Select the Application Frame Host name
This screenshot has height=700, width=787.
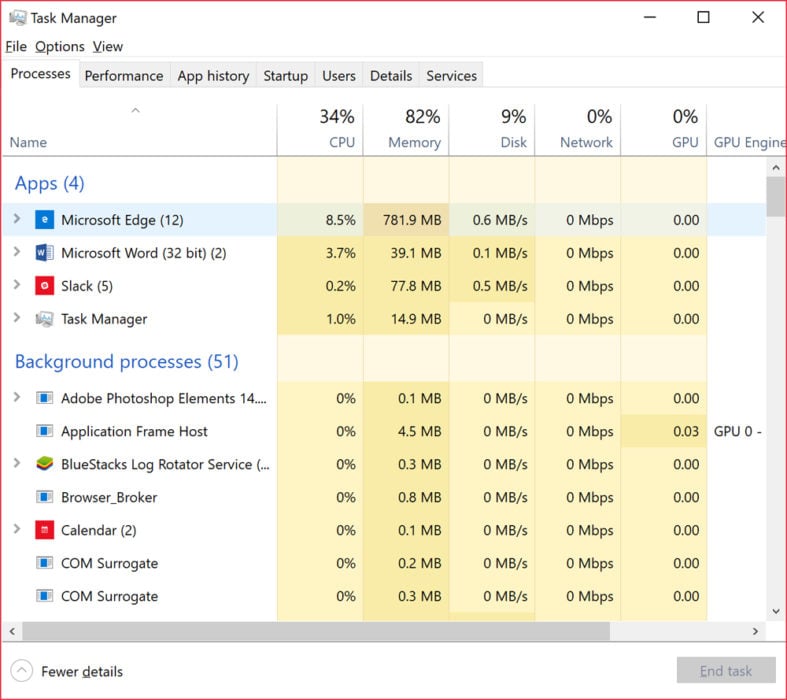click(134, 432)
